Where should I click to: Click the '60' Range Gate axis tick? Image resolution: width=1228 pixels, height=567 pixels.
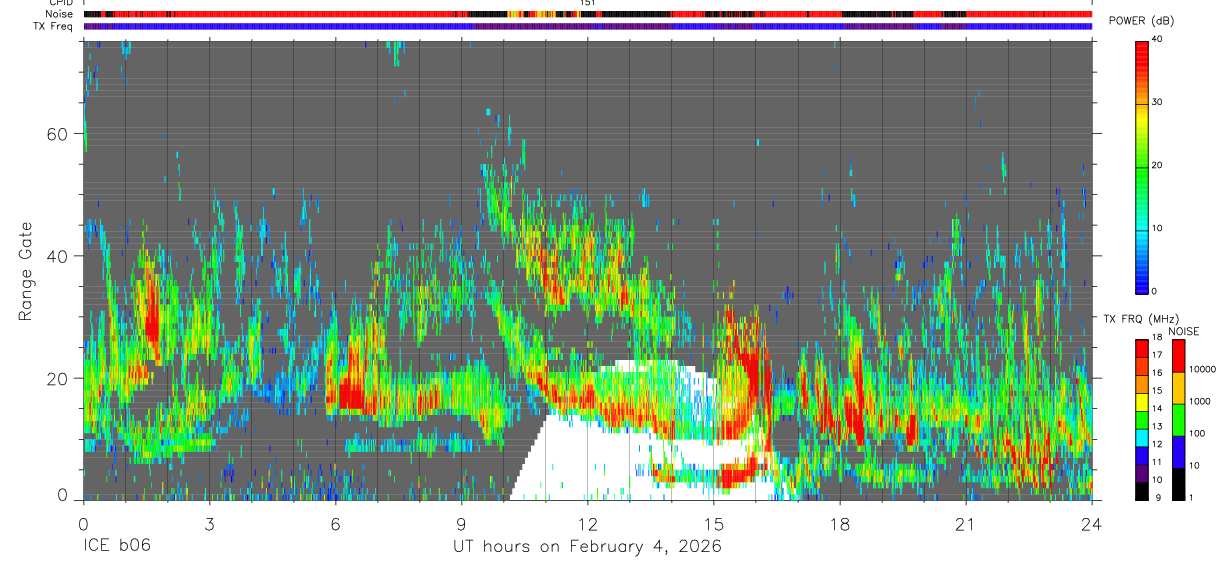(58, 134)
